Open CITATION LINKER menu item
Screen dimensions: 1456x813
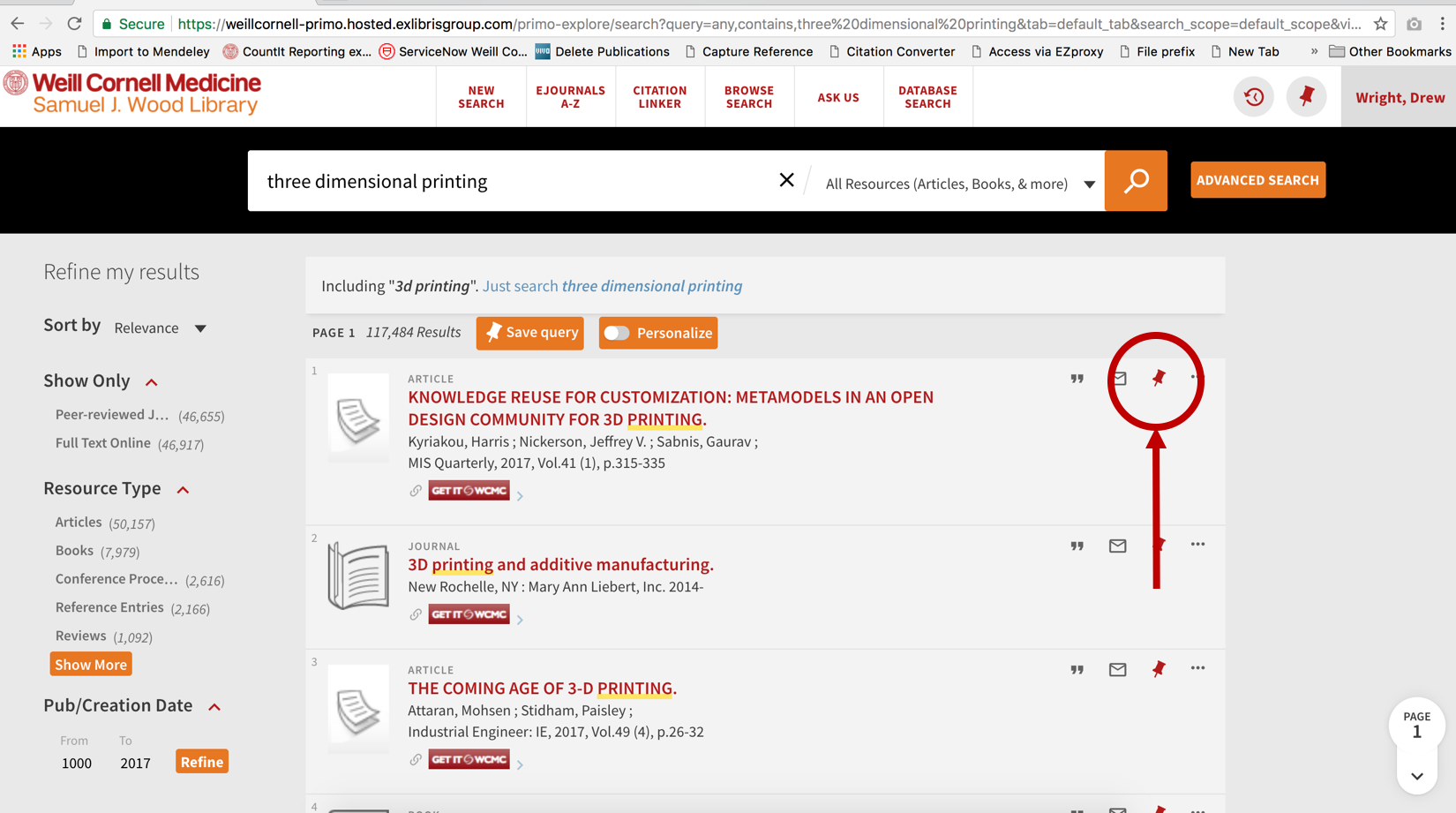tap(659, 97)
